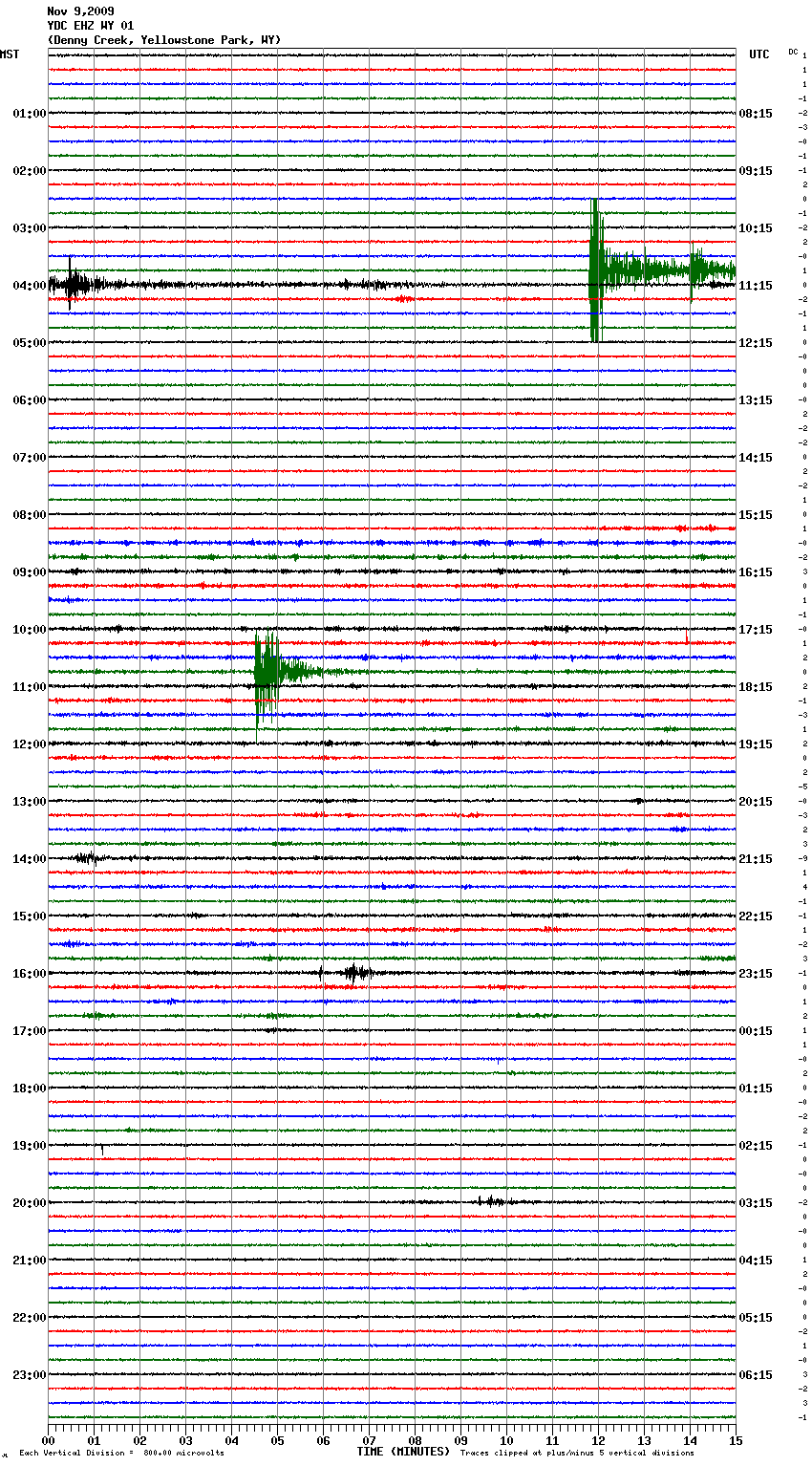Click the 13:00 MST time label
Image resolution: width=812 pixels, height=1466 pixels.
click(30, 802)
